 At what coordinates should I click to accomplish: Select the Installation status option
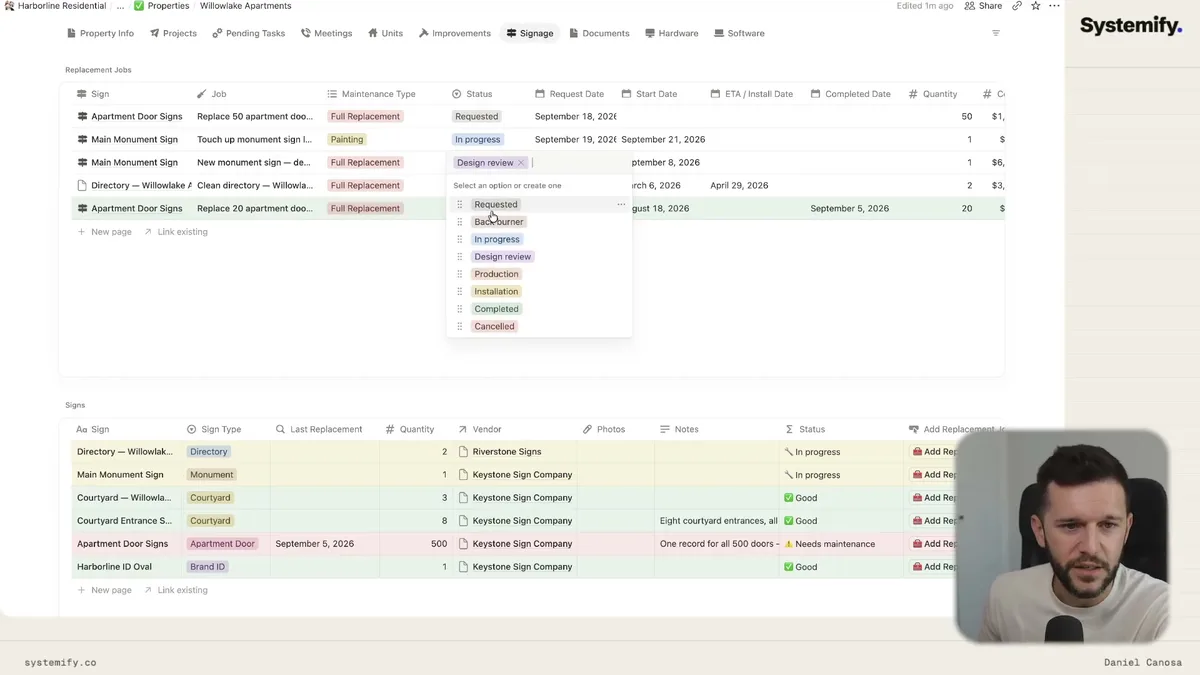coord(496,292)
